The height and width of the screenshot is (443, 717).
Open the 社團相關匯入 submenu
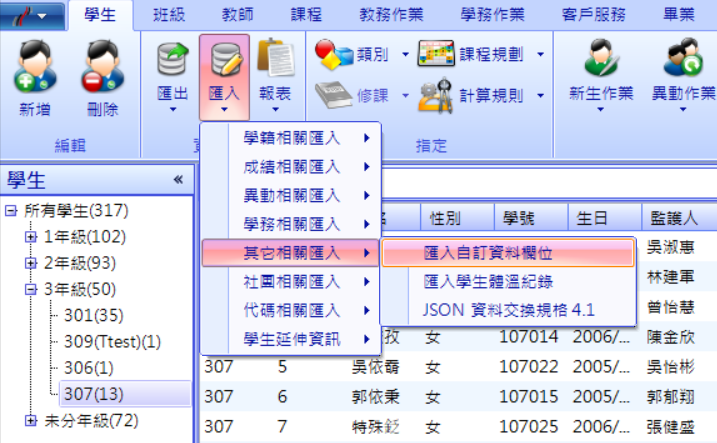[291, 282]
